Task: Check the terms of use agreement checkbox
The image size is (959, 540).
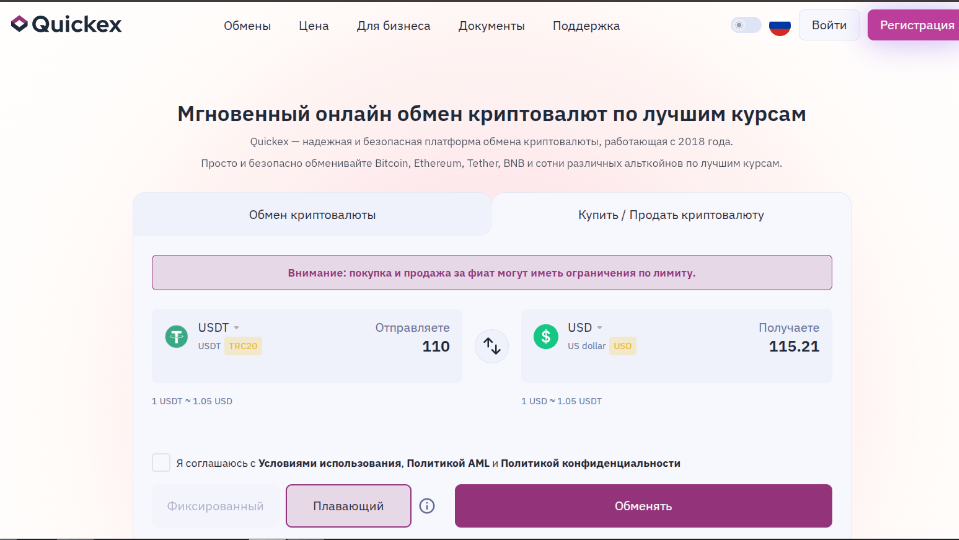Action: click(161, 462)
